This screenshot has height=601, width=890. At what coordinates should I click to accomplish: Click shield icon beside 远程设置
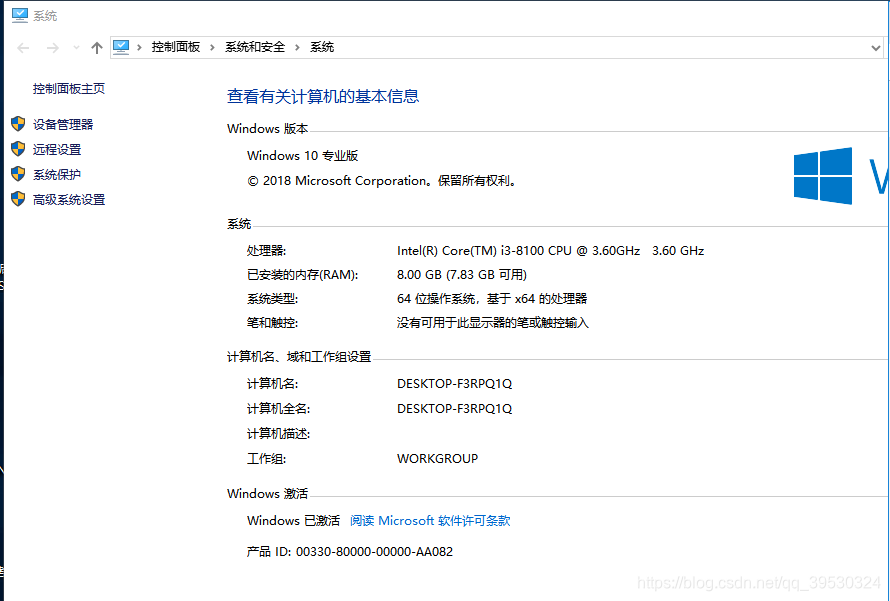[18, 149]
